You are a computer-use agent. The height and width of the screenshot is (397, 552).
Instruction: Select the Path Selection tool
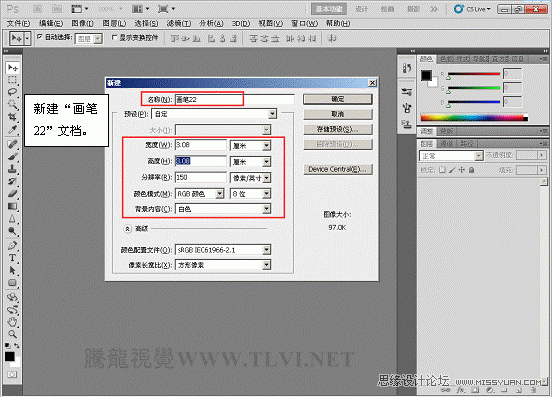(x=13, y=270)
